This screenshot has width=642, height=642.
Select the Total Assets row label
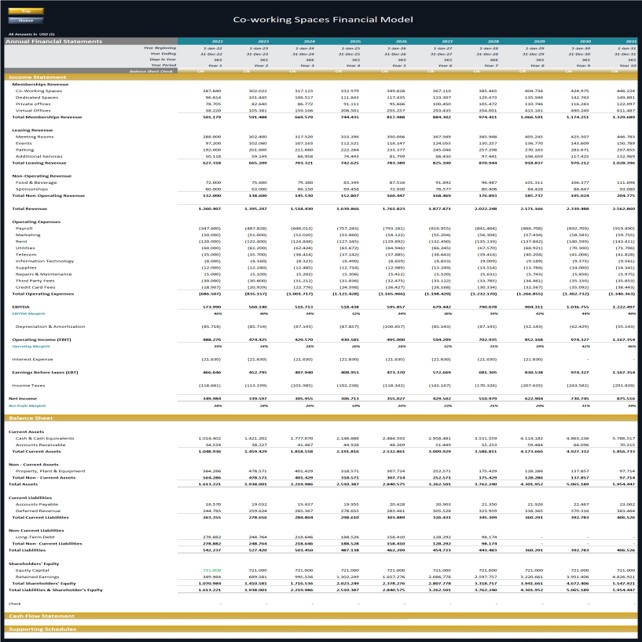click(23, 484)
